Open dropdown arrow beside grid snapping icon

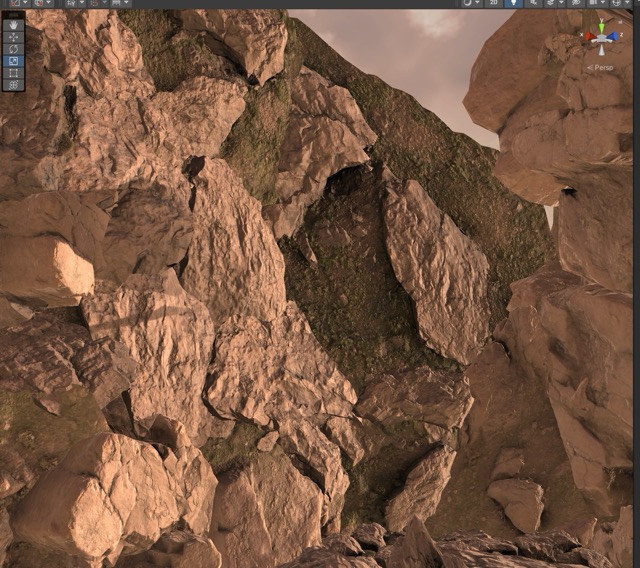[104, 2]
